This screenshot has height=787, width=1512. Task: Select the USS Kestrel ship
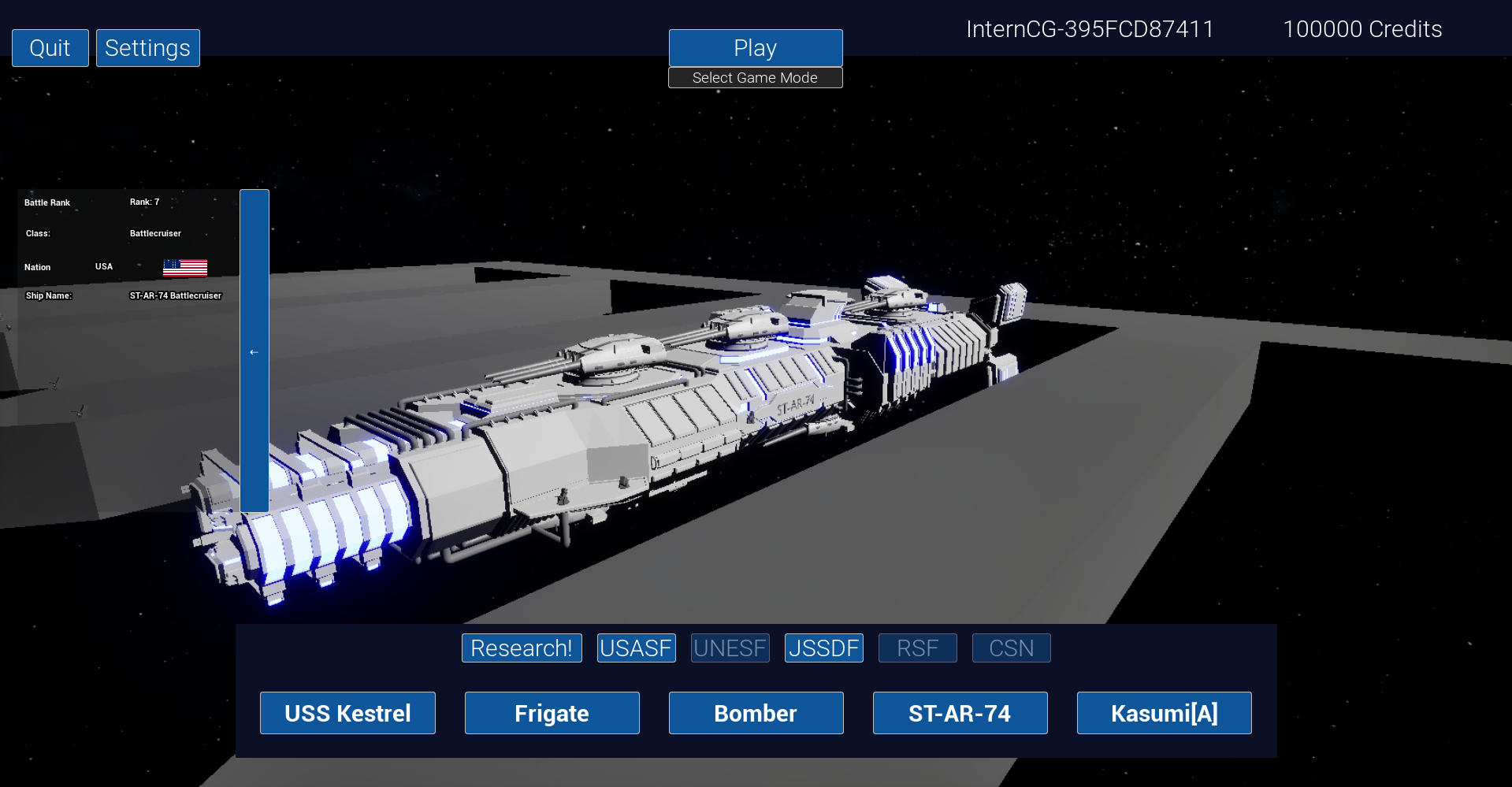pos(347,713)
